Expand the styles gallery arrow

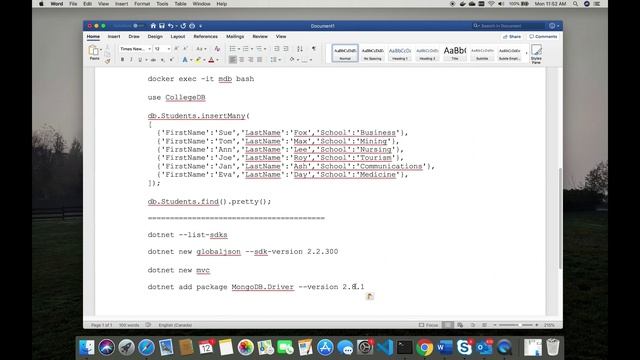[526, 53]
